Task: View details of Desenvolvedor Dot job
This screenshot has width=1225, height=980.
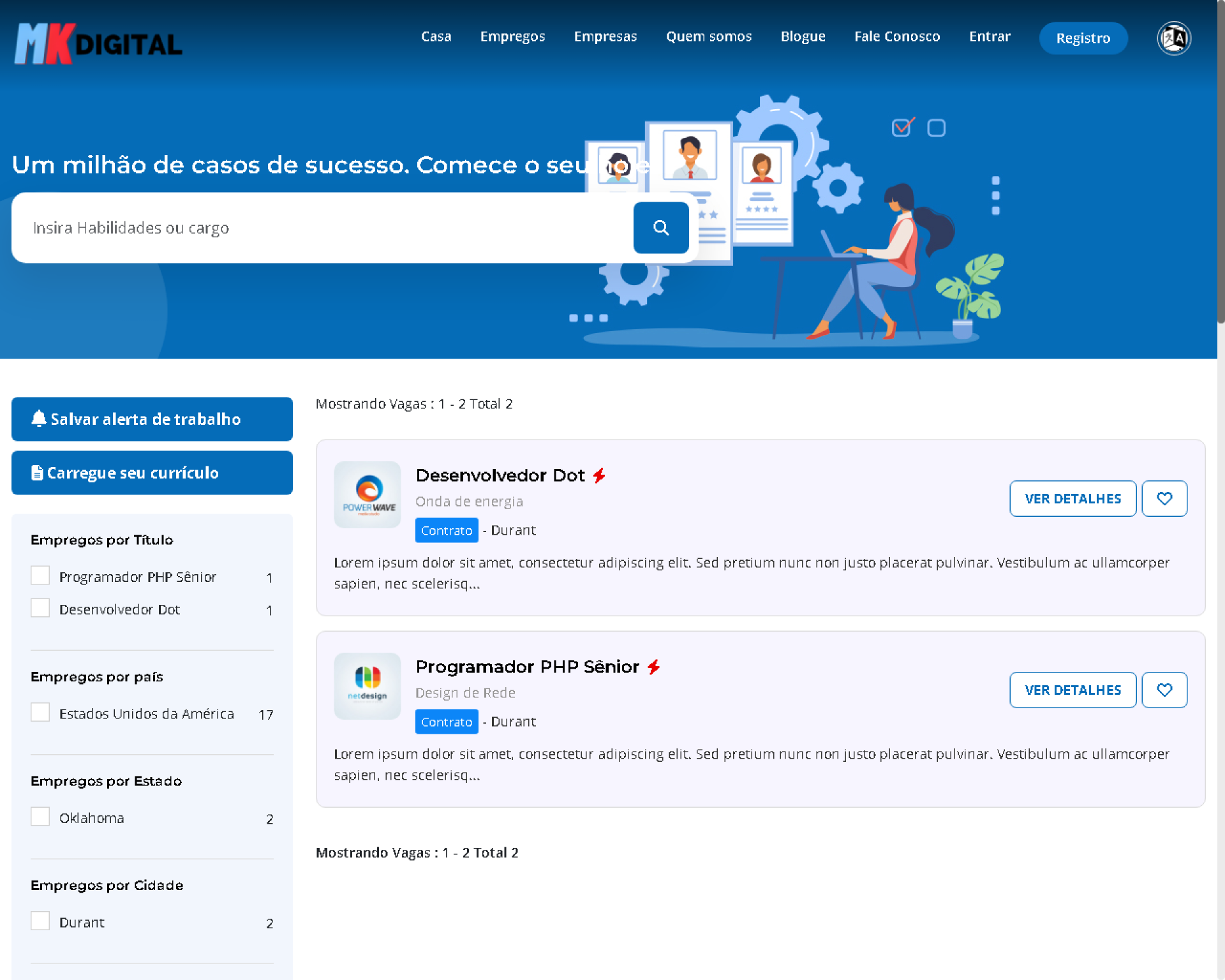Action: pyautogui.click(x=1072, y=498)
